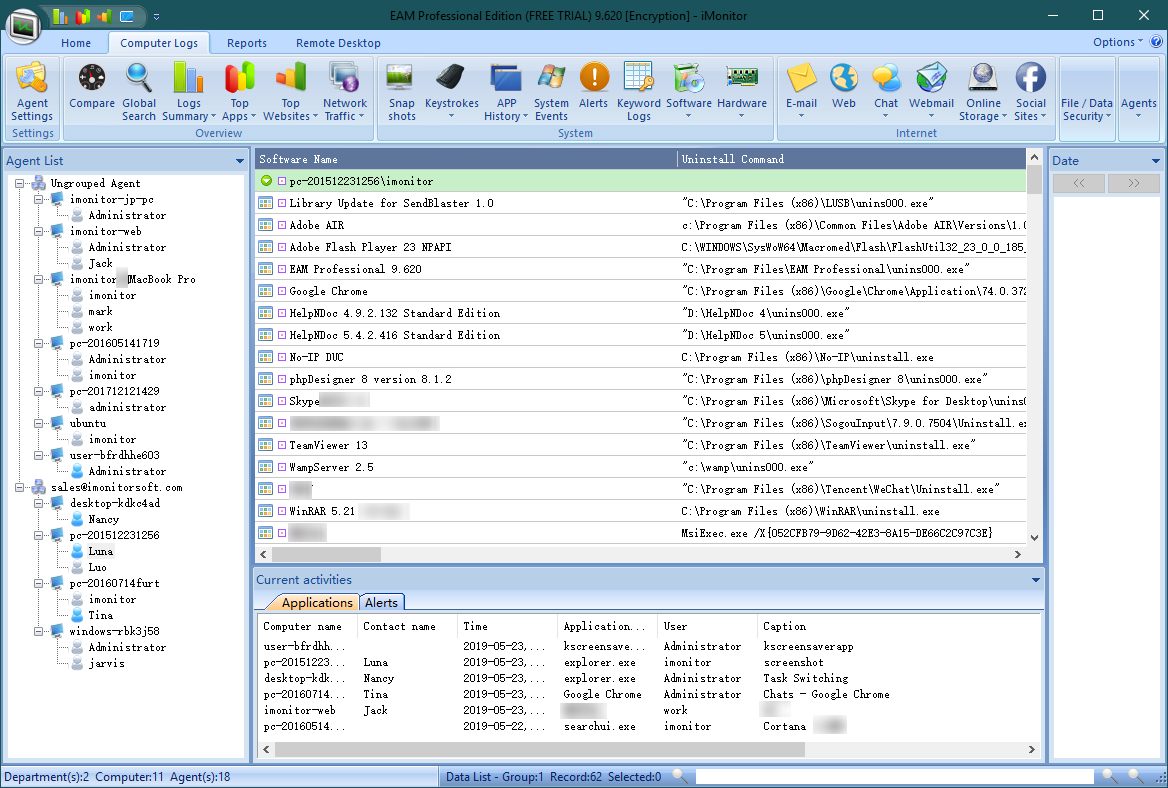The width and height of the screenshot is (1168, 788).
Task: Collapse the Ungrouped Agent tree node
Action: [x=19, y=183]
